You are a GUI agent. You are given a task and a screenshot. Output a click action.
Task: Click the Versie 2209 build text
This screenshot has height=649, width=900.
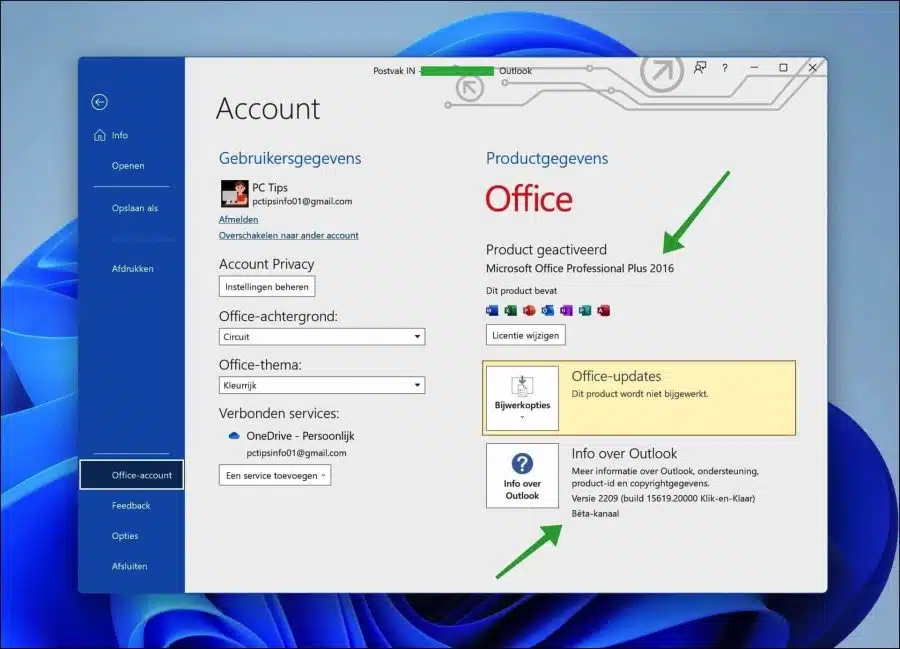click(663, 499)
